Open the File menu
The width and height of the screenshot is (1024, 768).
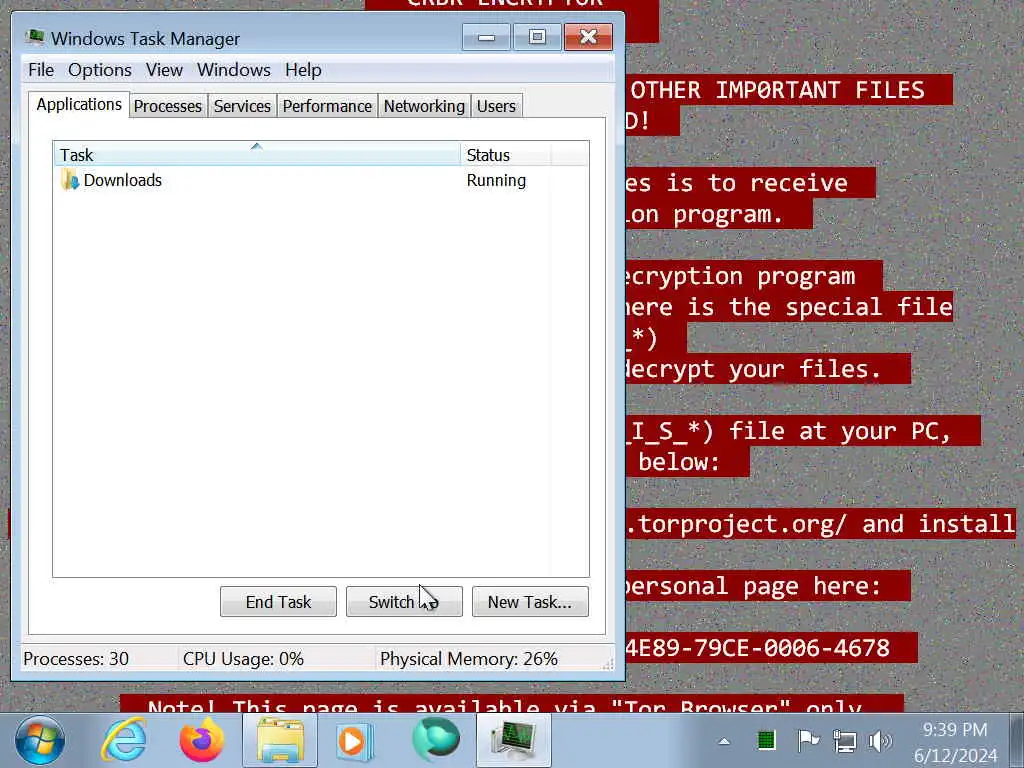41,70
